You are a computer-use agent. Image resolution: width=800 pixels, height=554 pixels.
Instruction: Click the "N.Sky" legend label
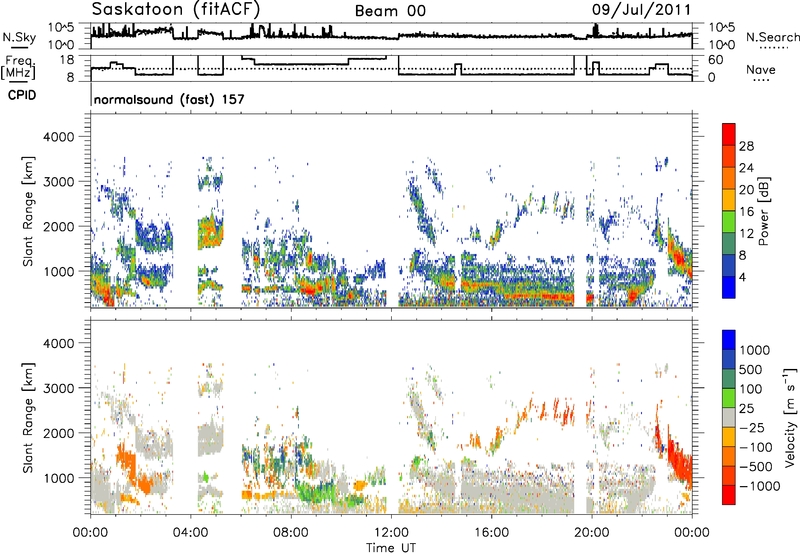19,37
